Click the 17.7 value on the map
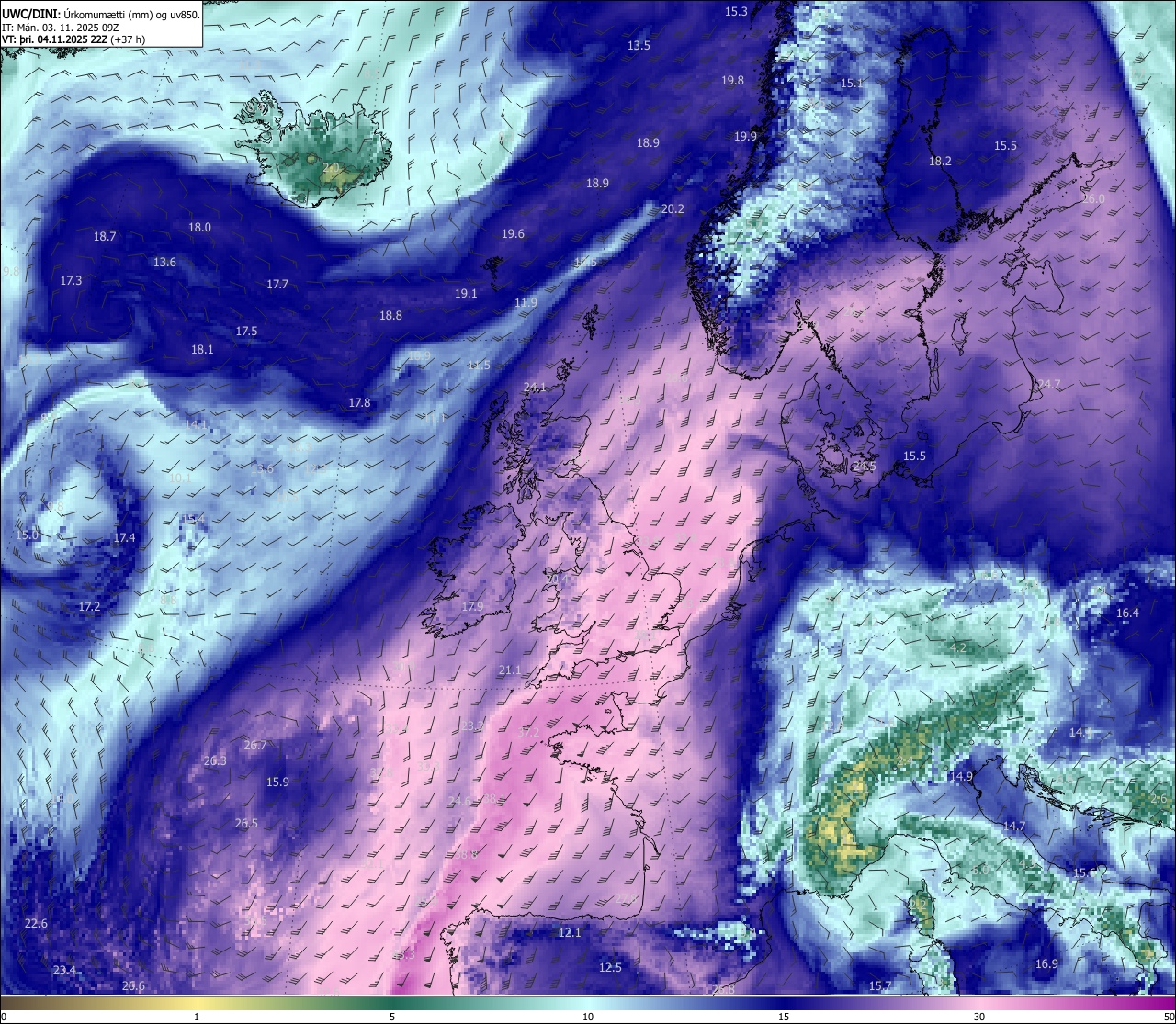Viewport: 1176px width, 1024px height. (x=277, y=285)
